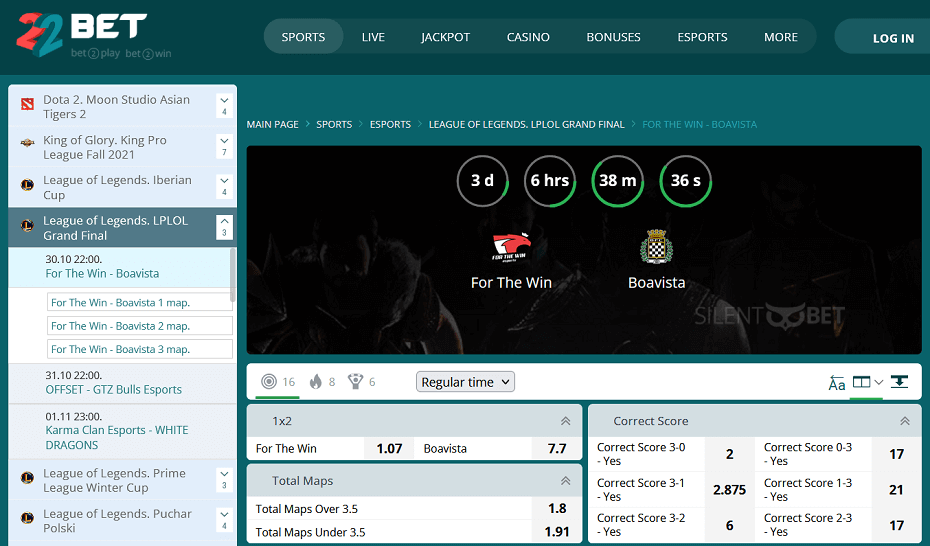This screenshot has height=546, width=930.
Task: Expand Puchar Polski matches
Action: click(x=224, y=519)
